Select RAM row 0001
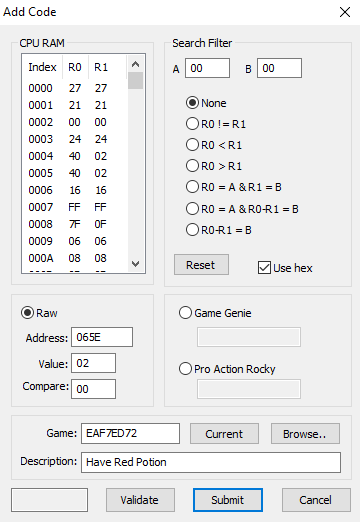The height and width of the screenshot is (522, 360). click(75, 105)
